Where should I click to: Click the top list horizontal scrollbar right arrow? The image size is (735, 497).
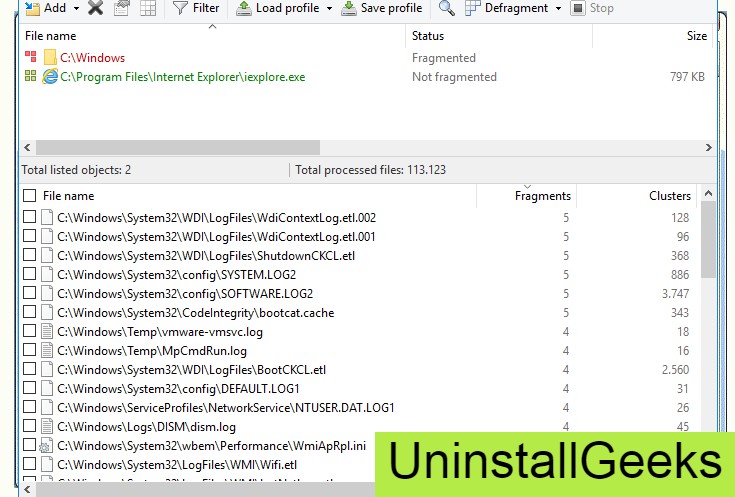click(709, 147)
